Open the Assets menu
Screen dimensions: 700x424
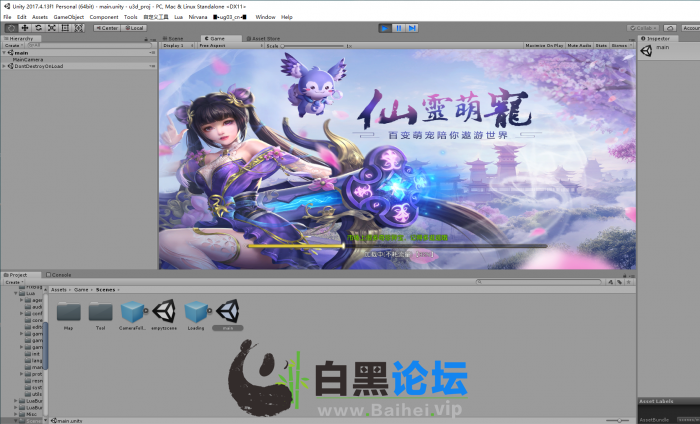pos(40,17)
